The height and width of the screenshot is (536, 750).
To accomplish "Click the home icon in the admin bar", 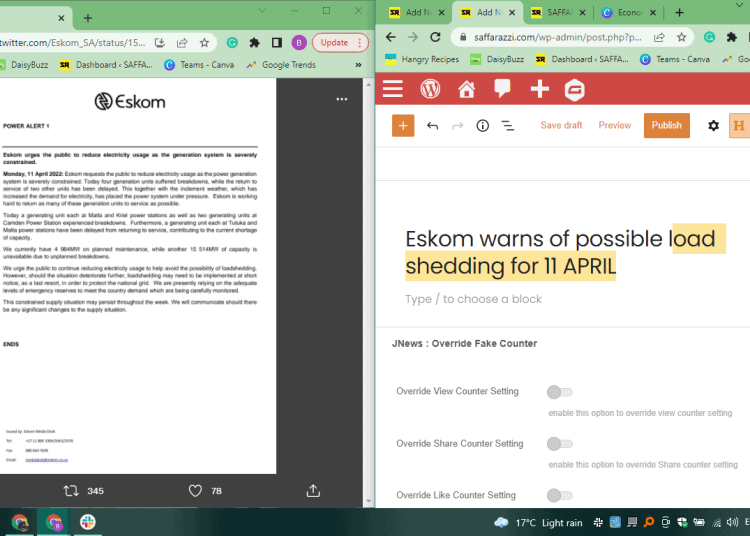I will 466,89.
